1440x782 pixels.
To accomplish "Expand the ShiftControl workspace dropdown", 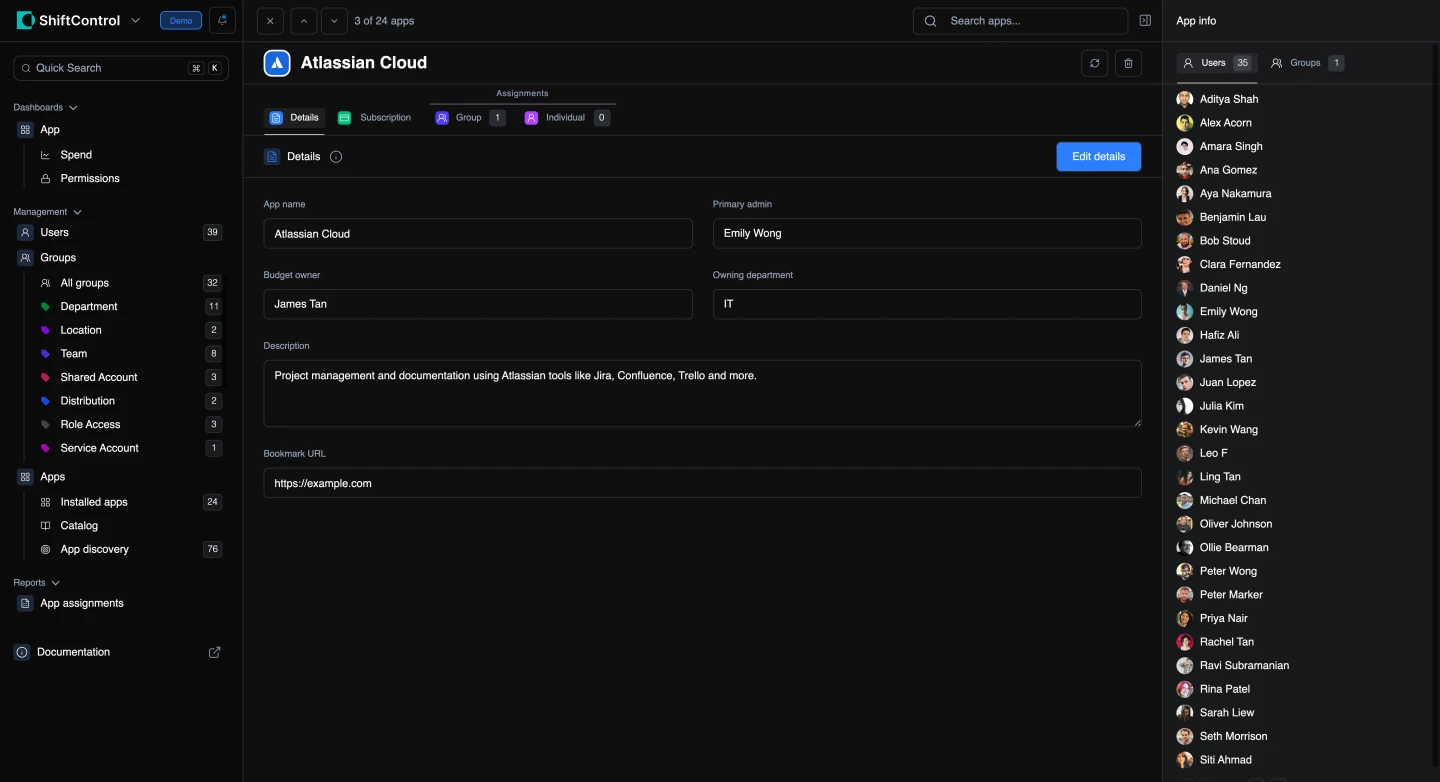I will click(136, 21).
